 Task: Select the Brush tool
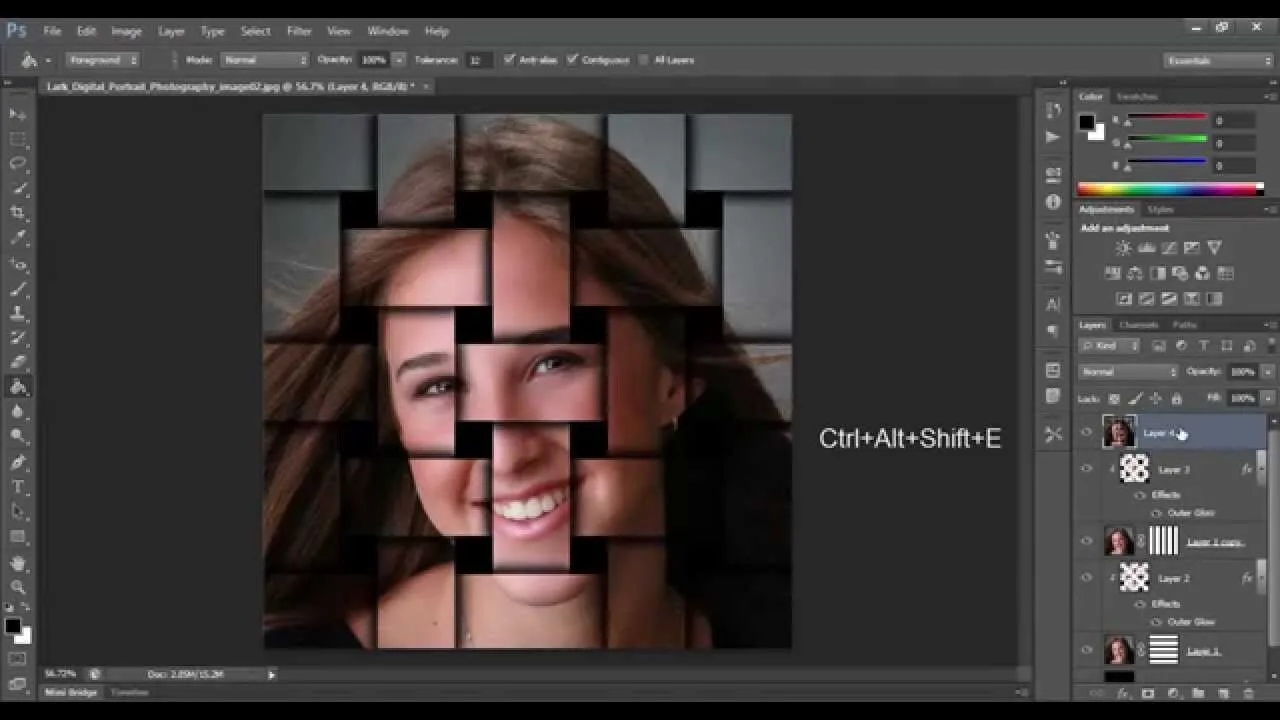tap(18, 290)
